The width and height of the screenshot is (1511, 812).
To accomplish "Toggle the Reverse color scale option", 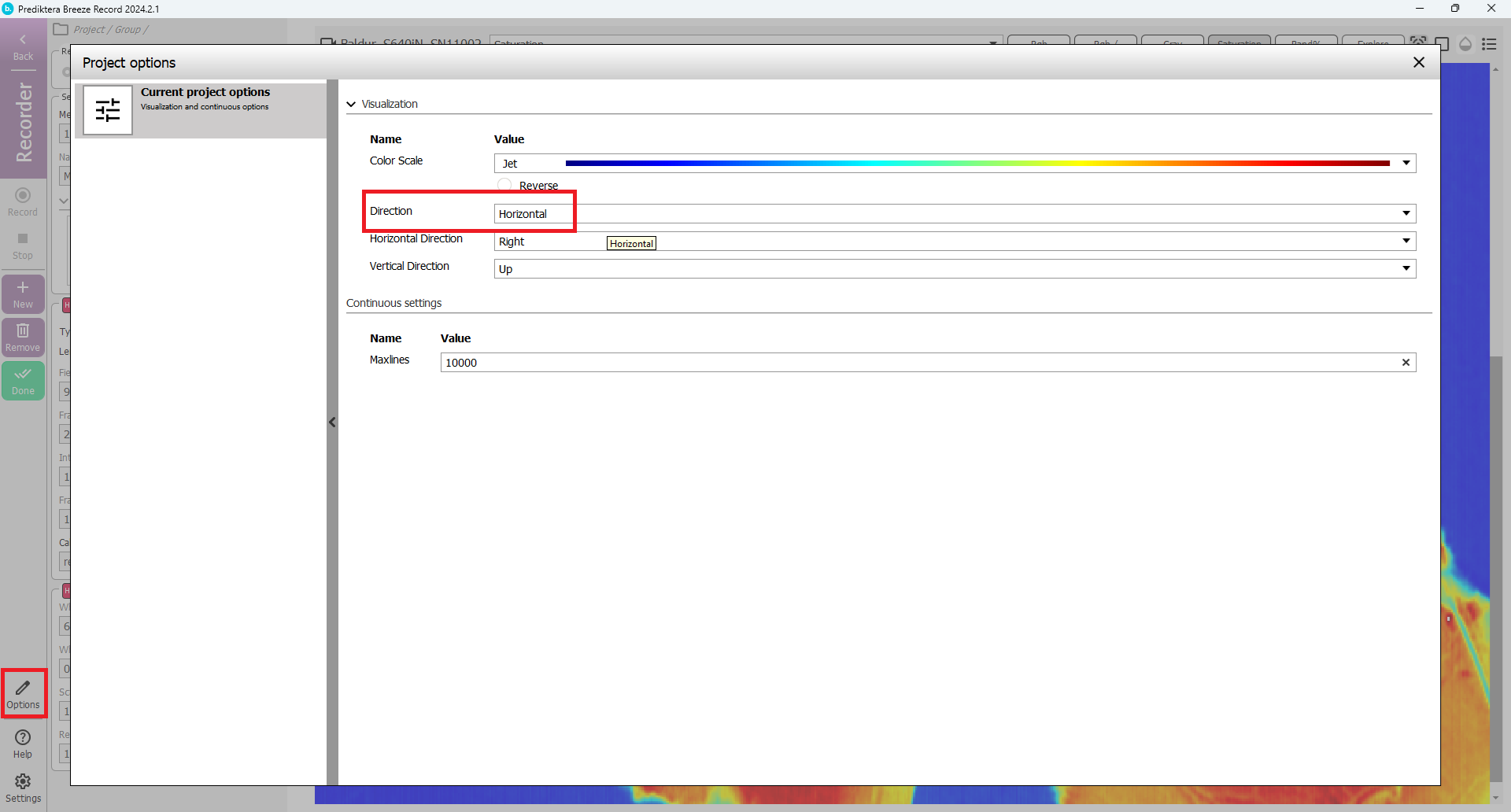I will click(505, 185).
